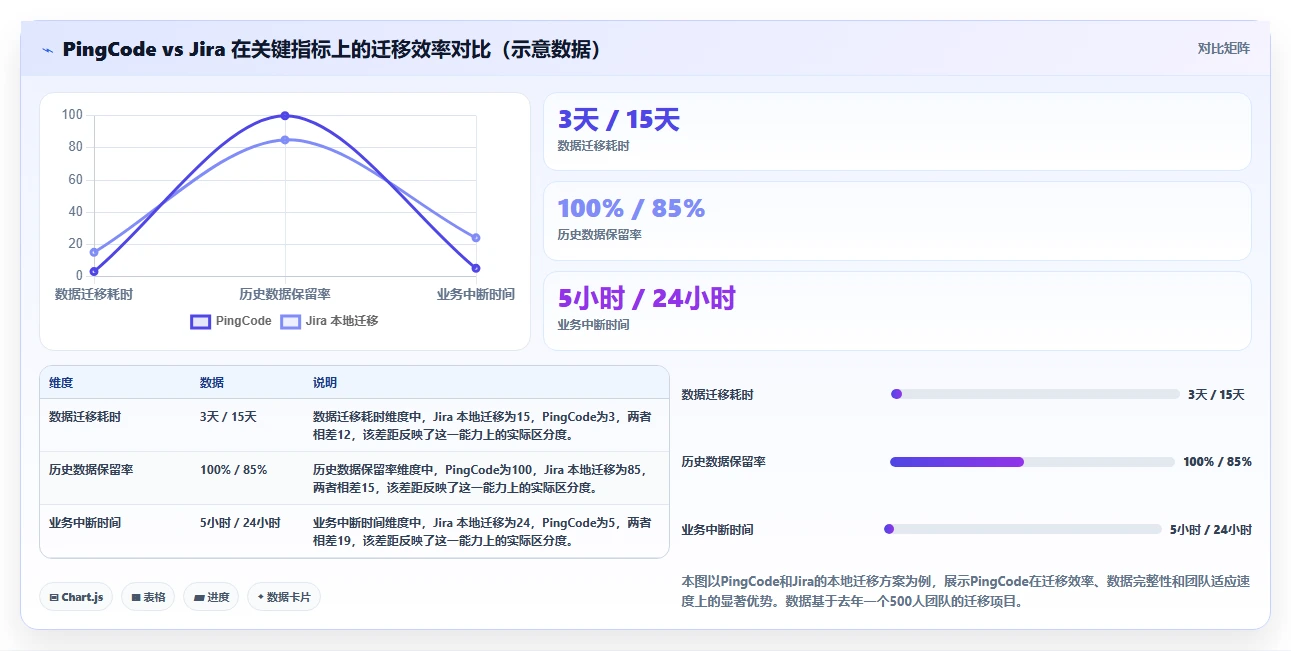Click the chart icon before the PingCode title

(48, 50)
